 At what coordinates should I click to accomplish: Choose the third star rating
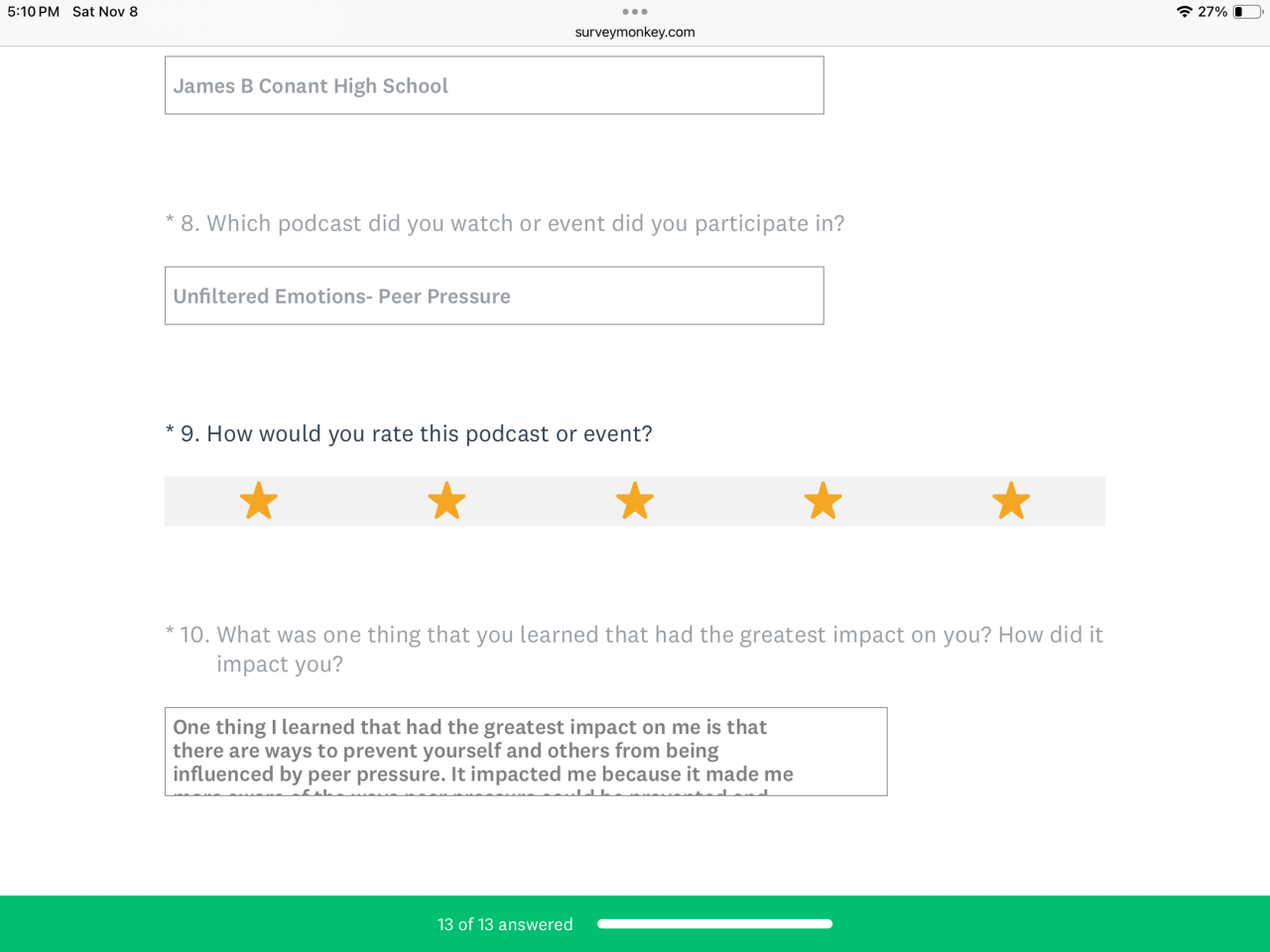pos(635,501)
